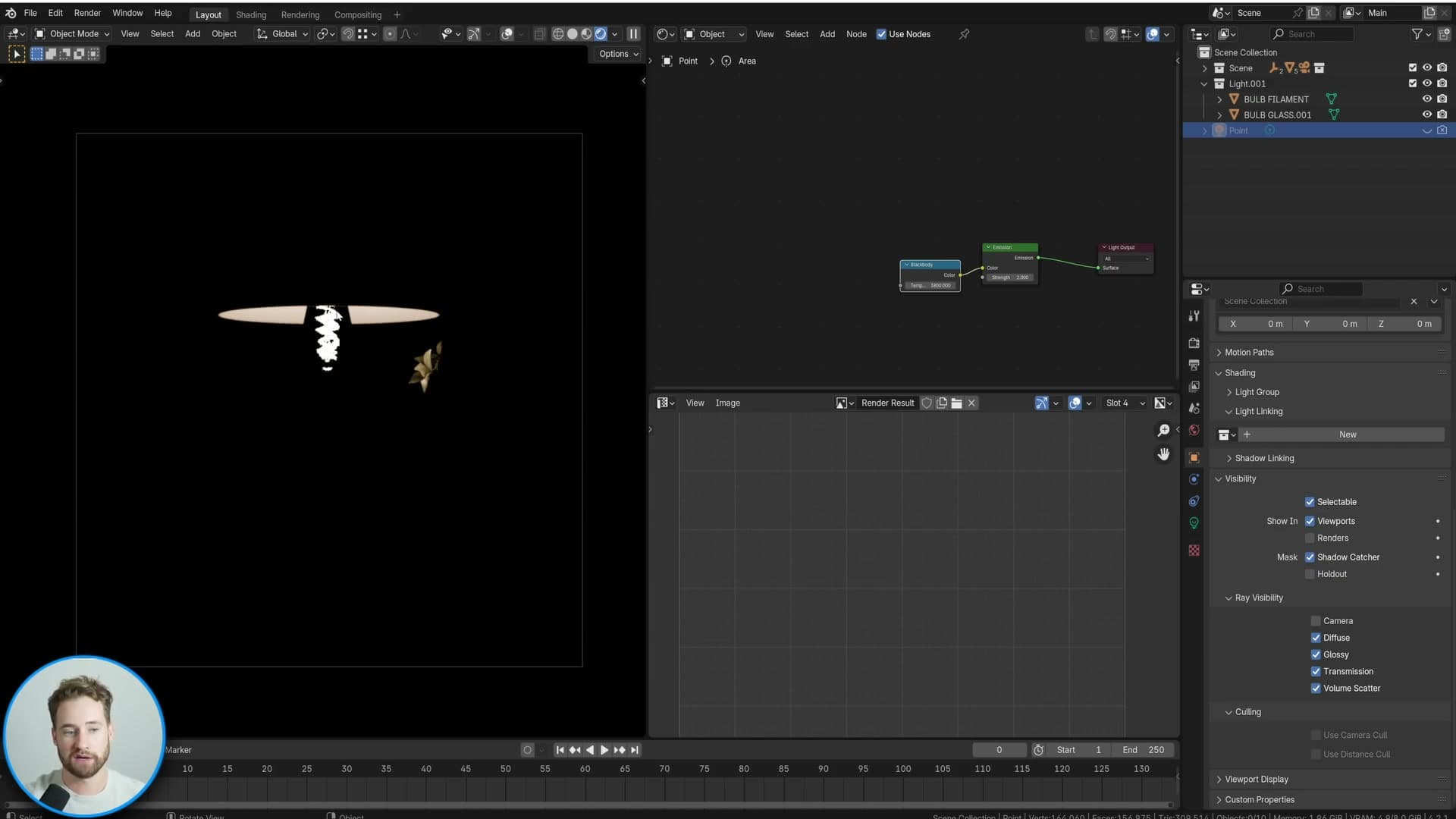The width and height of the screenshot is (1456, 819).
Task: Open the Output properties tab
Action: 1194,365
